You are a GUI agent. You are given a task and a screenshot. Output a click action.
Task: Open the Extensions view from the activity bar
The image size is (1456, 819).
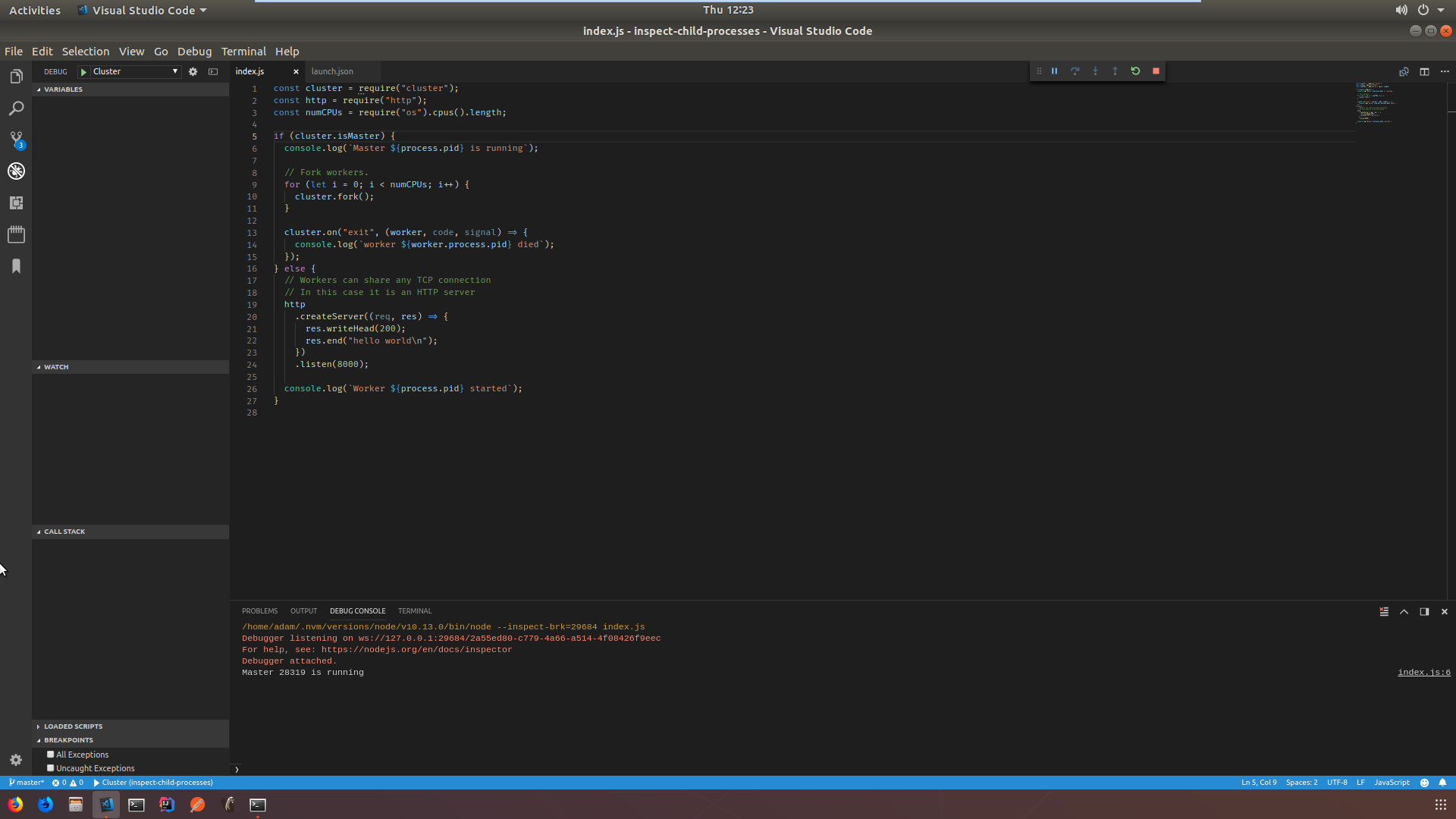(x=16, y=202)
